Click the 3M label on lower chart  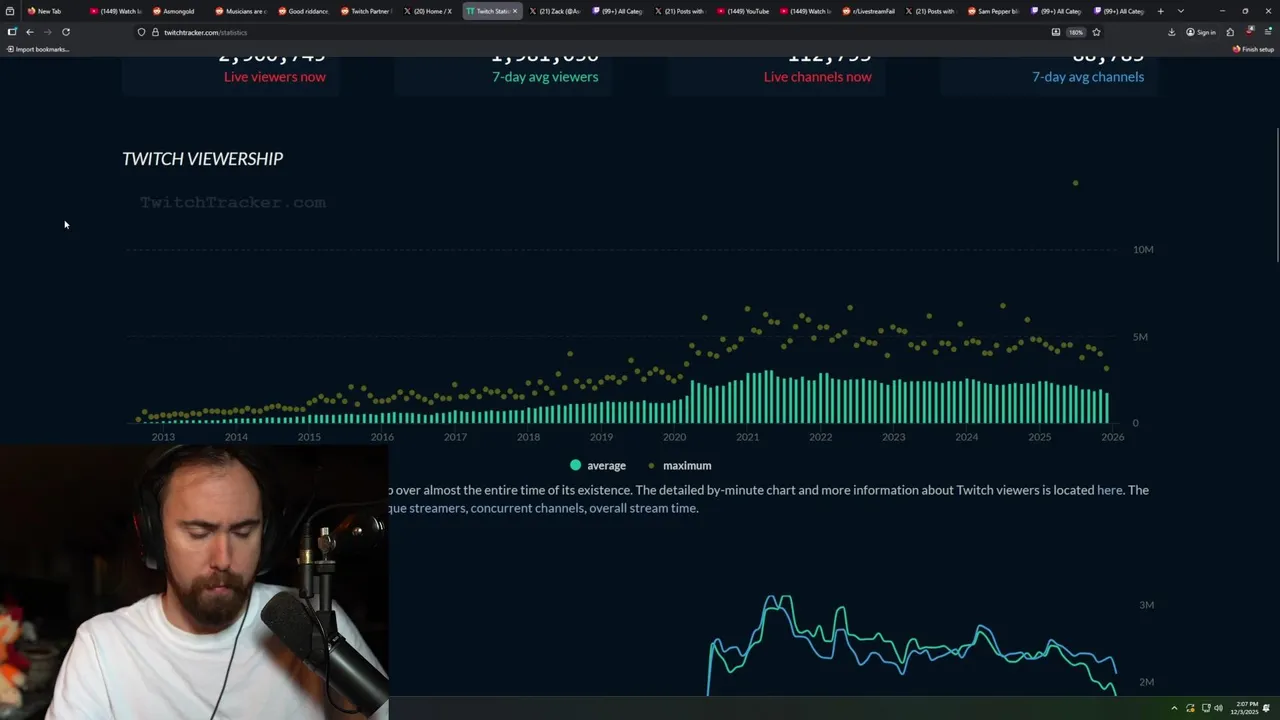pos(1147,605)
